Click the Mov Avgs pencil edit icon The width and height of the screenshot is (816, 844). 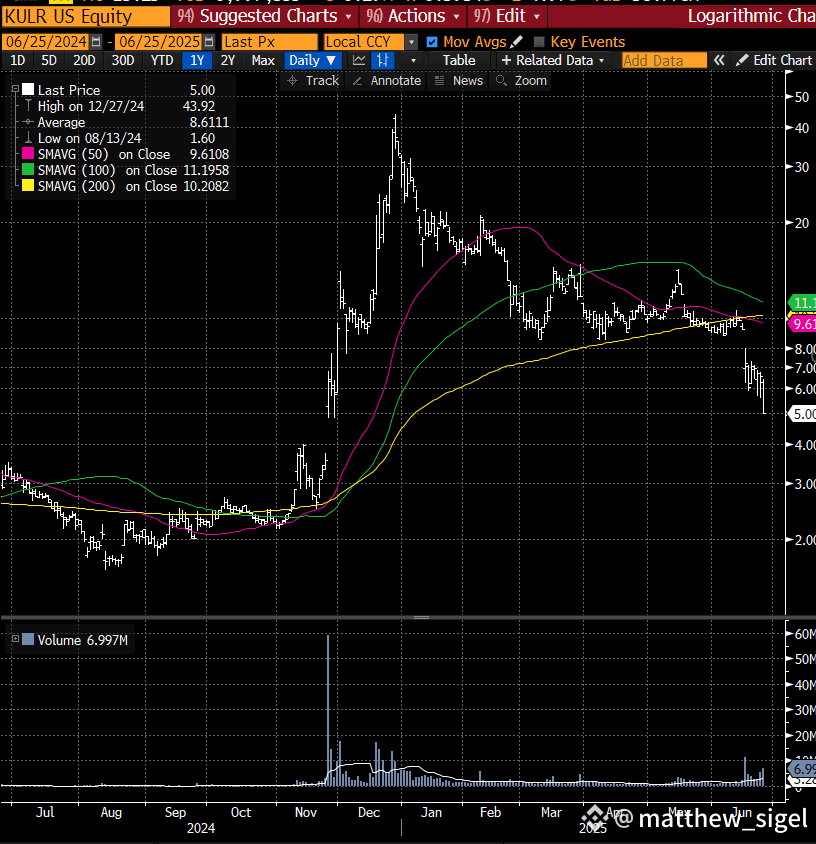pos(516,41)
